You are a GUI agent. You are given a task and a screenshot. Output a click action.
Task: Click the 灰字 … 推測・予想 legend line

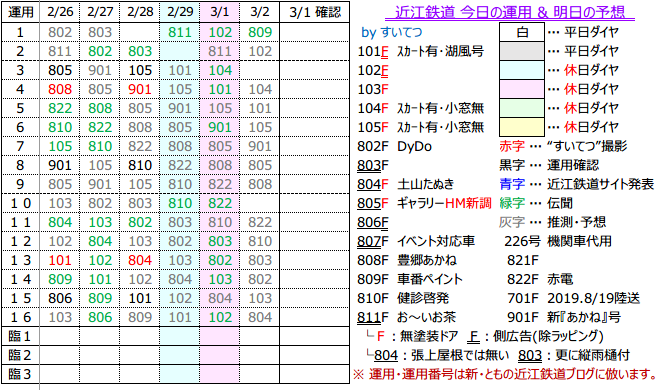[x=552, y=222]
